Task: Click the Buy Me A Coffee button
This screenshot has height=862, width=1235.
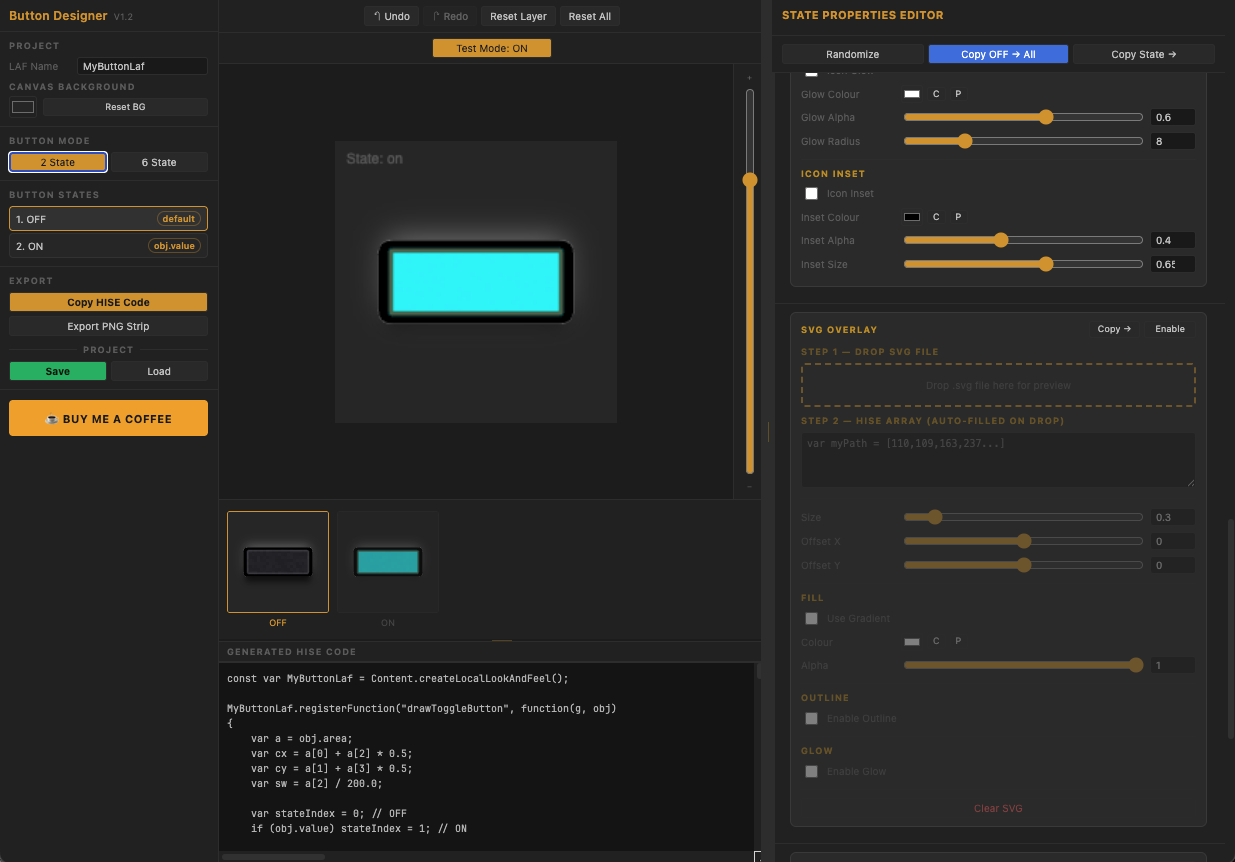Action: tap(108, 418)
